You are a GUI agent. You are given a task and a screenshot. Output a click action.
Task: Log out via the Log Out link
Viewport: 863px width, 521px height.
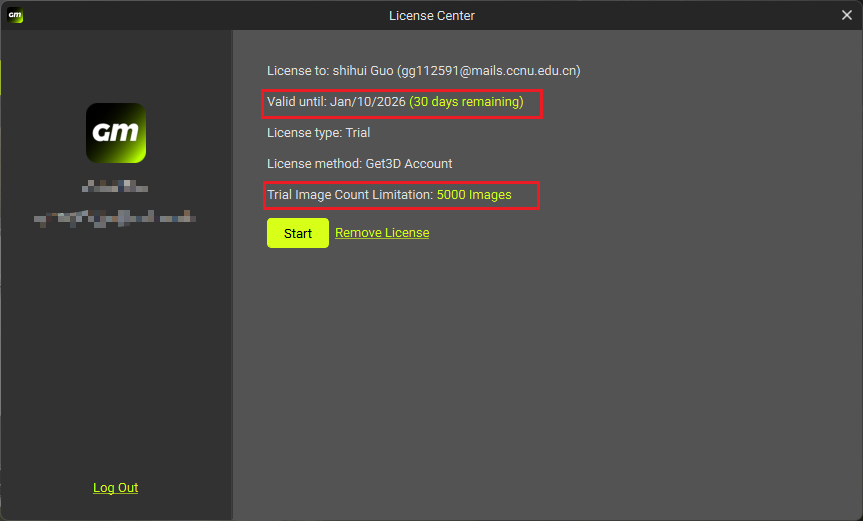point(115,488)
